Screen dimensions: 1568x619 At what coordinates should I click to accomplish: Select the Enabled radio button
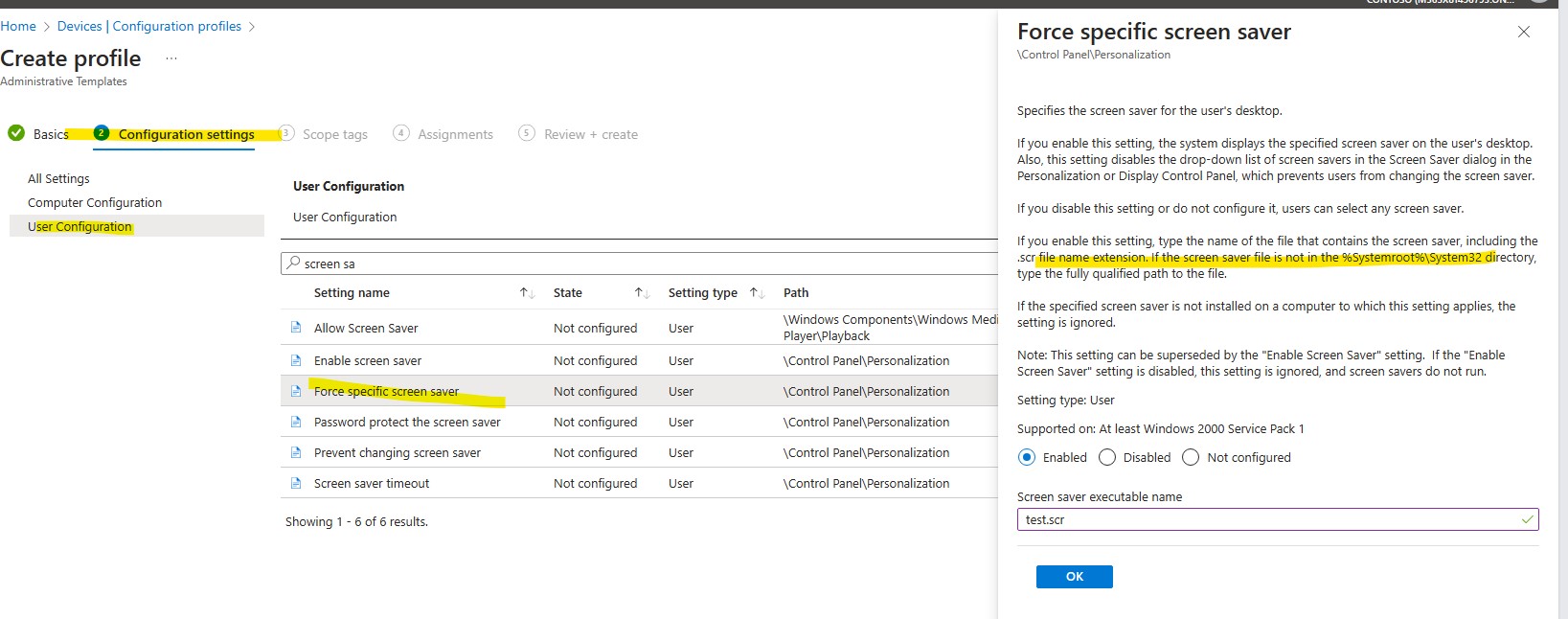1027,457
